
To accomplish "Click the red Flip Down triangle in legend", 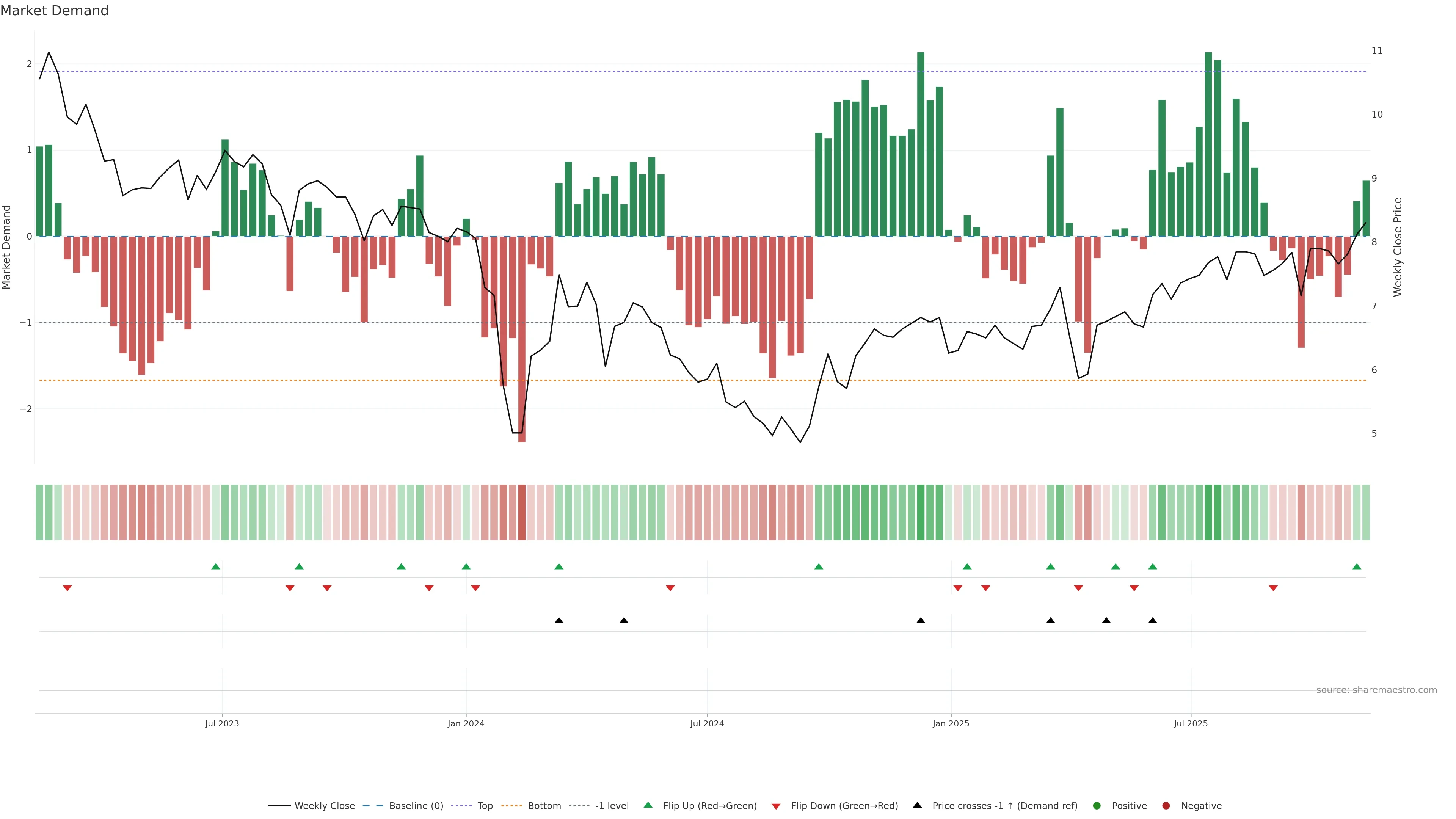I will pyautogui.click(x=776, y=806).
